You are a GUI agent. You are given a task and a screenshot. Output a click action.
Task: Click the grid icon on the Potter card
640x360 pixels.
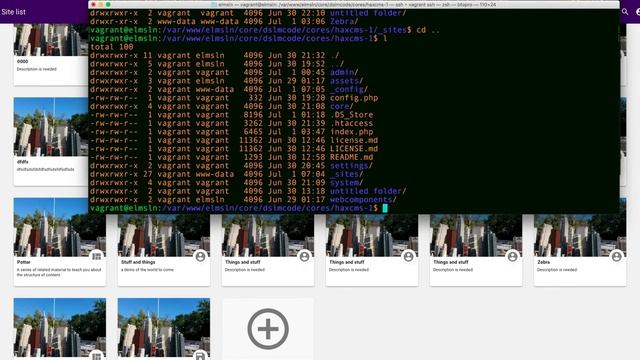pyautogui.click(x=96, y=256)
